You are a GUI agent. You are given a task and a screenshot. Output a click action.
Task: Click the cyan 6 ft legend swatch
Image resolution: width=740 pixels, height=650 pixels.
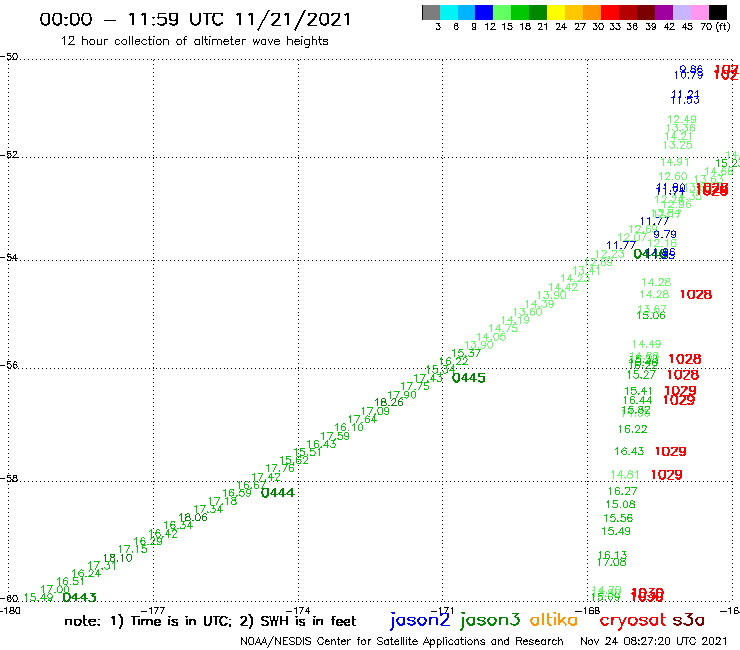(x=449, y=13)
